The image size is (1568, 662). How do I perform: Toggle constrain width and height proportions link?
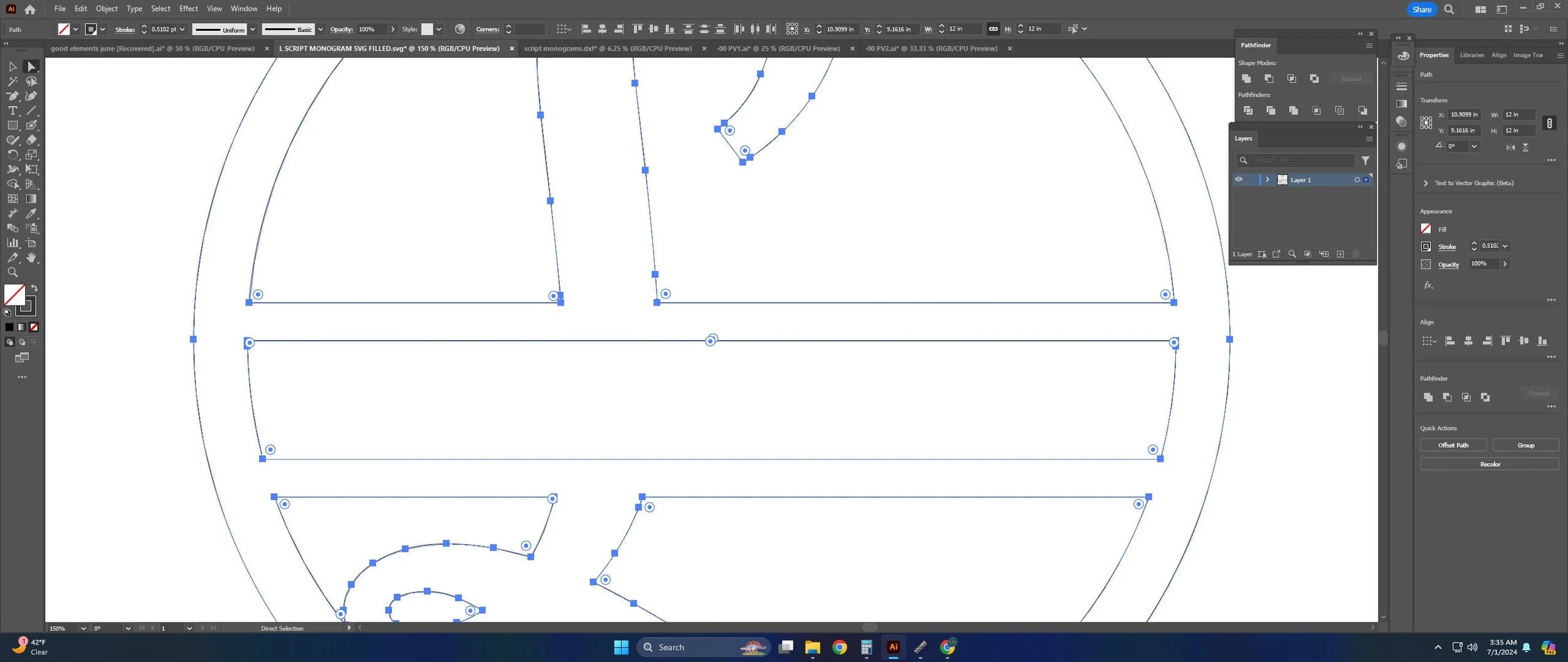pyautogui.click(x=1549, y=123)
